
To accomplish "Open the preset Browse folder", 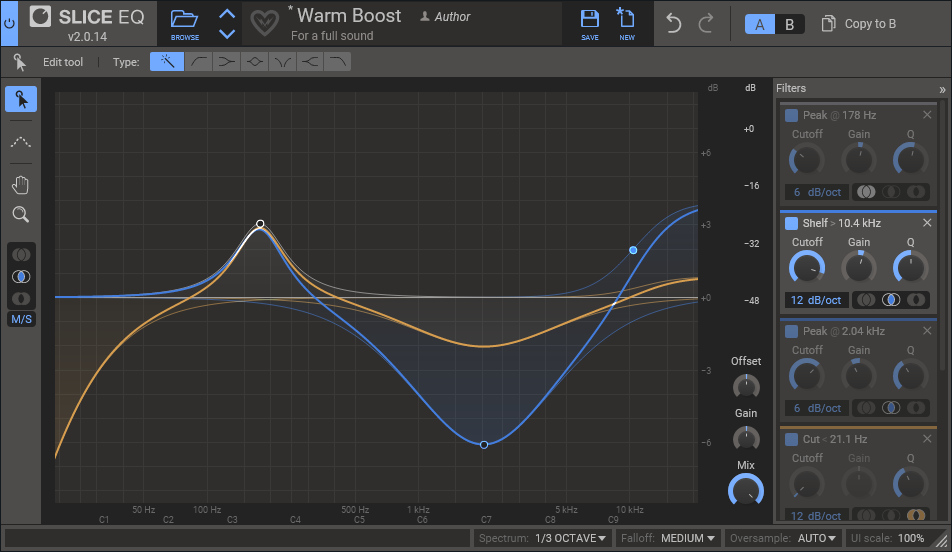I will [185, 23].
